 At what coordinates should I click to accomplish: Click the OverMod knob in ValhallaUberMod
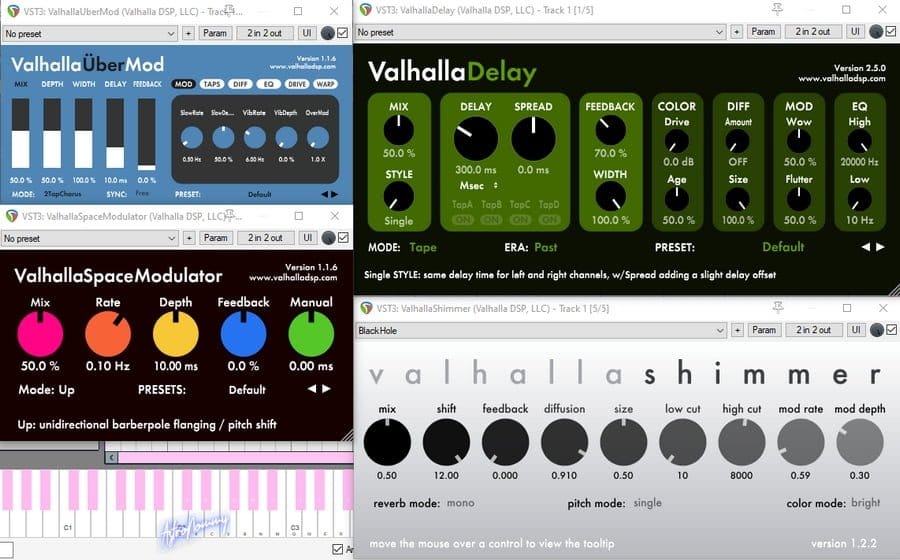tap(317, 138)
